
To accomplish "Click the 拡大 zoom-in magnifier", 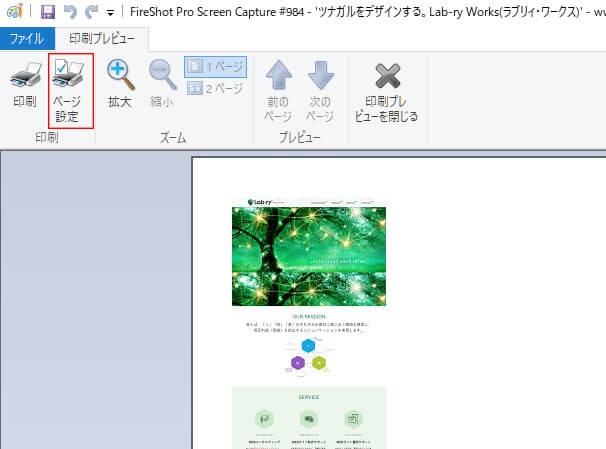I will tap(120, 74).
